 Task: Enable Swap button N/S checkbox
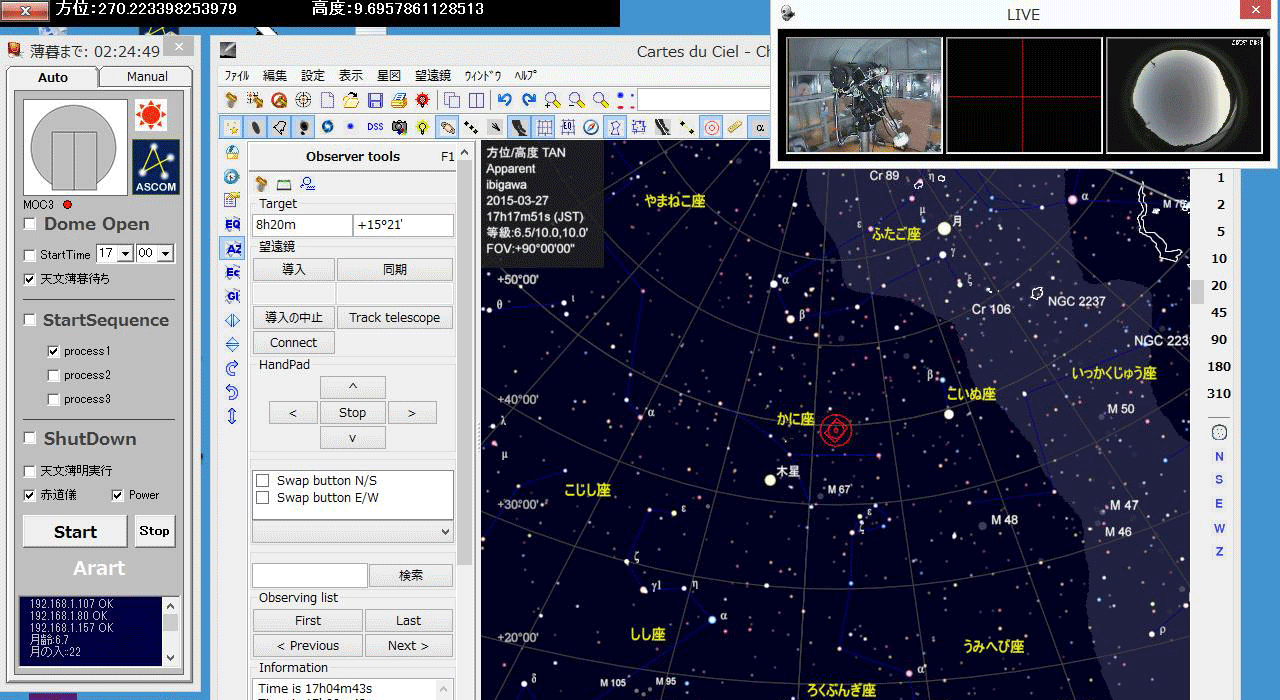click(x=263, y=480)
